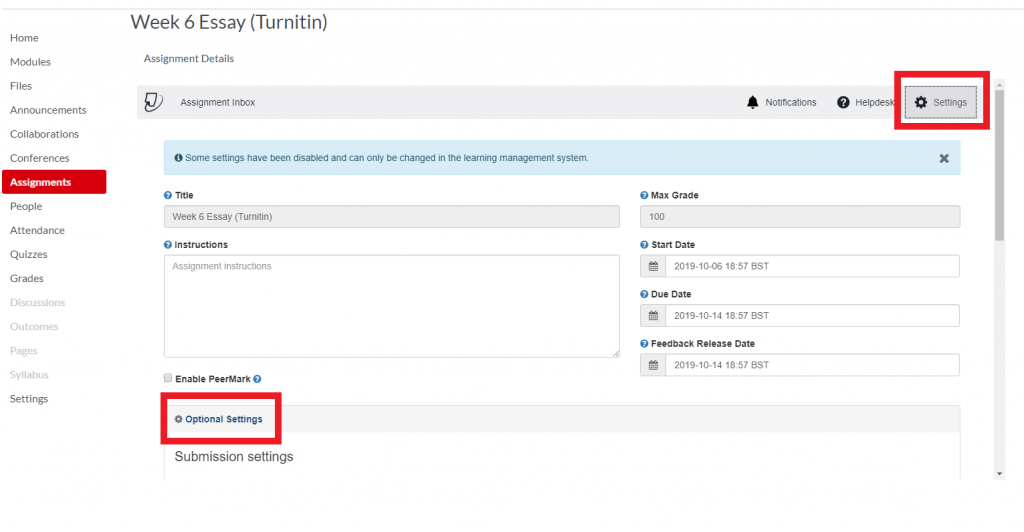Click the Turnitin Assignment Inbox icon
1024x532 pixels.
click(153, 102)
